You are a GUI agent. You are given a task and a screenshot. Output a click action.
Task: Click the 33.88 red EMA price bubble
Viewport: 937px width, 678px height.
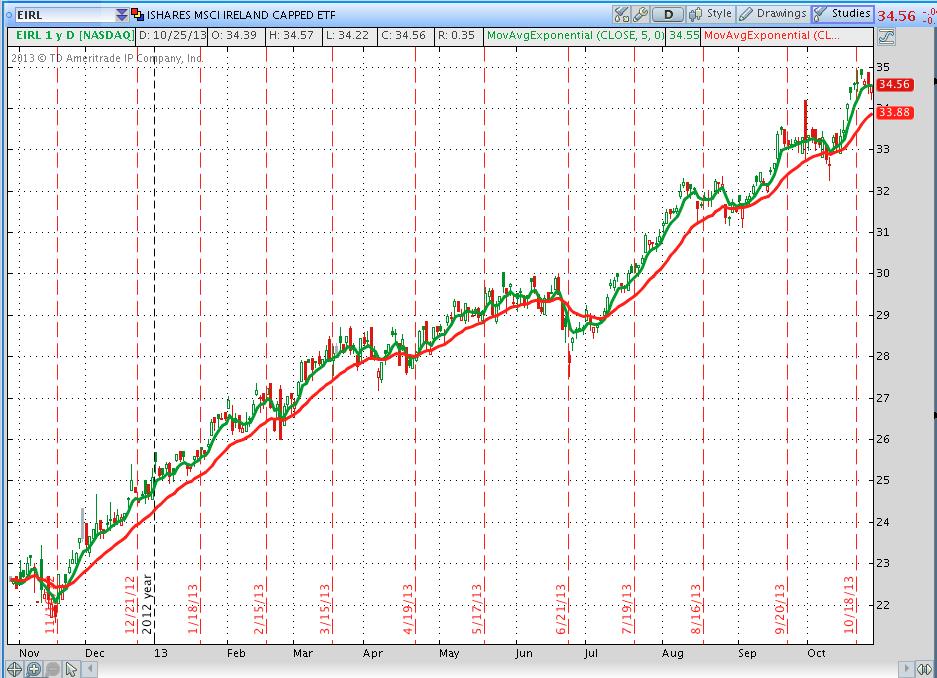(x=895, y=112)
